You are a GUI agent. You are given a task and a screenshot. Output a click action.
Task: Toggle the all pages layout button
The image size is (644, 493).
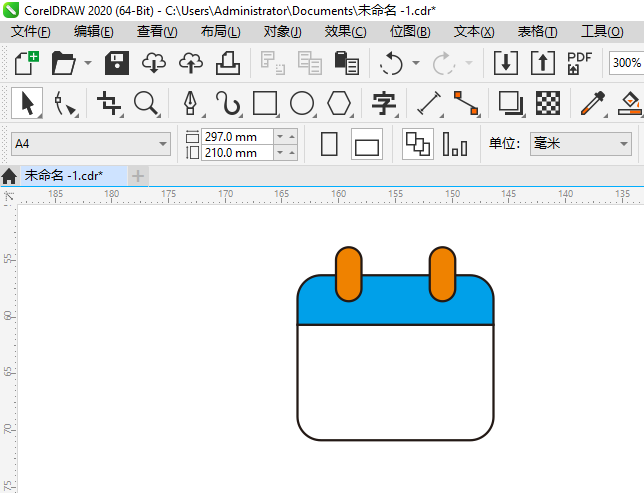[x=417, y=144]
